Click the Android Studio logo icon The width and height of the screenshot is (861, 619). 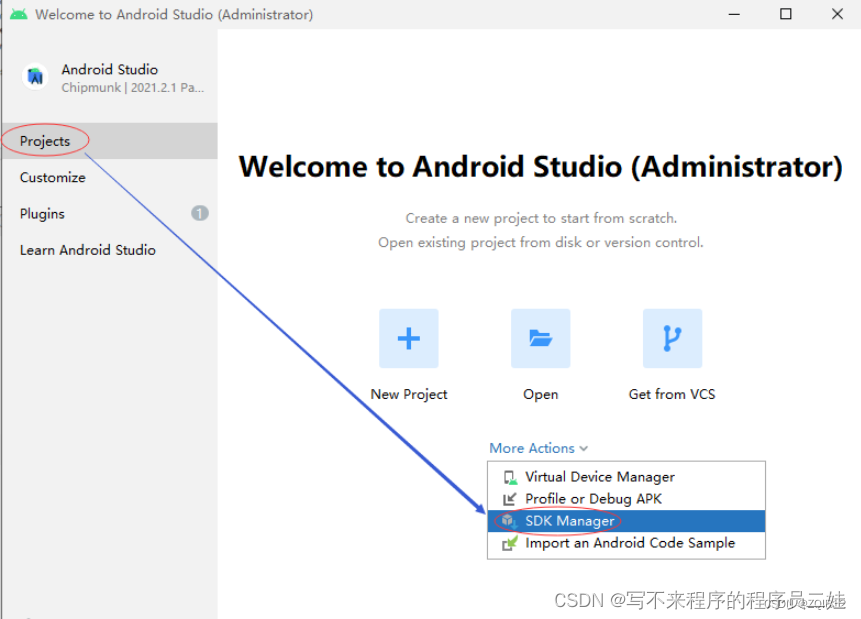[x=35, y=76]
